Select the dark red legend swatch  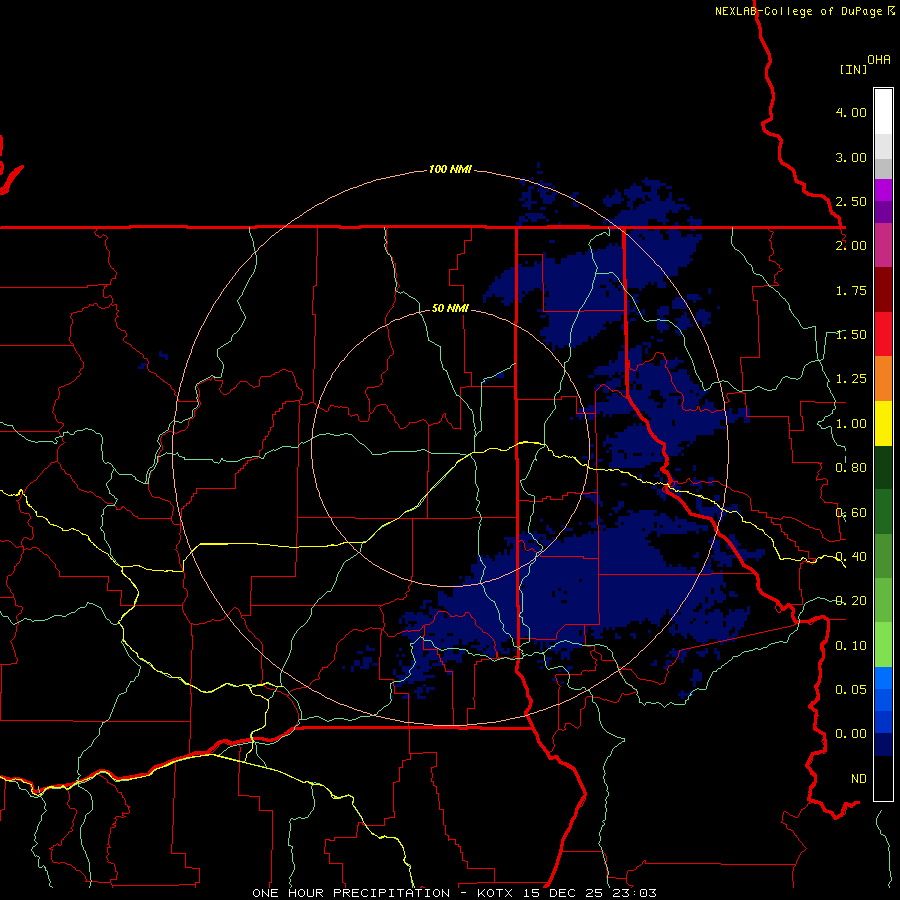click(883, 290)
